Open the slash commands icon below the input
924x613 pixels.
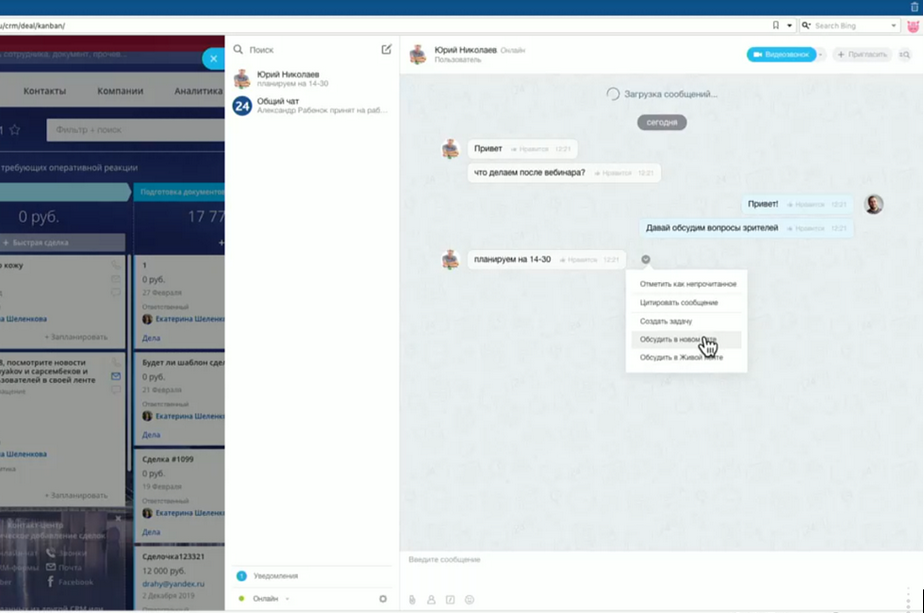(x=450, y=599)
